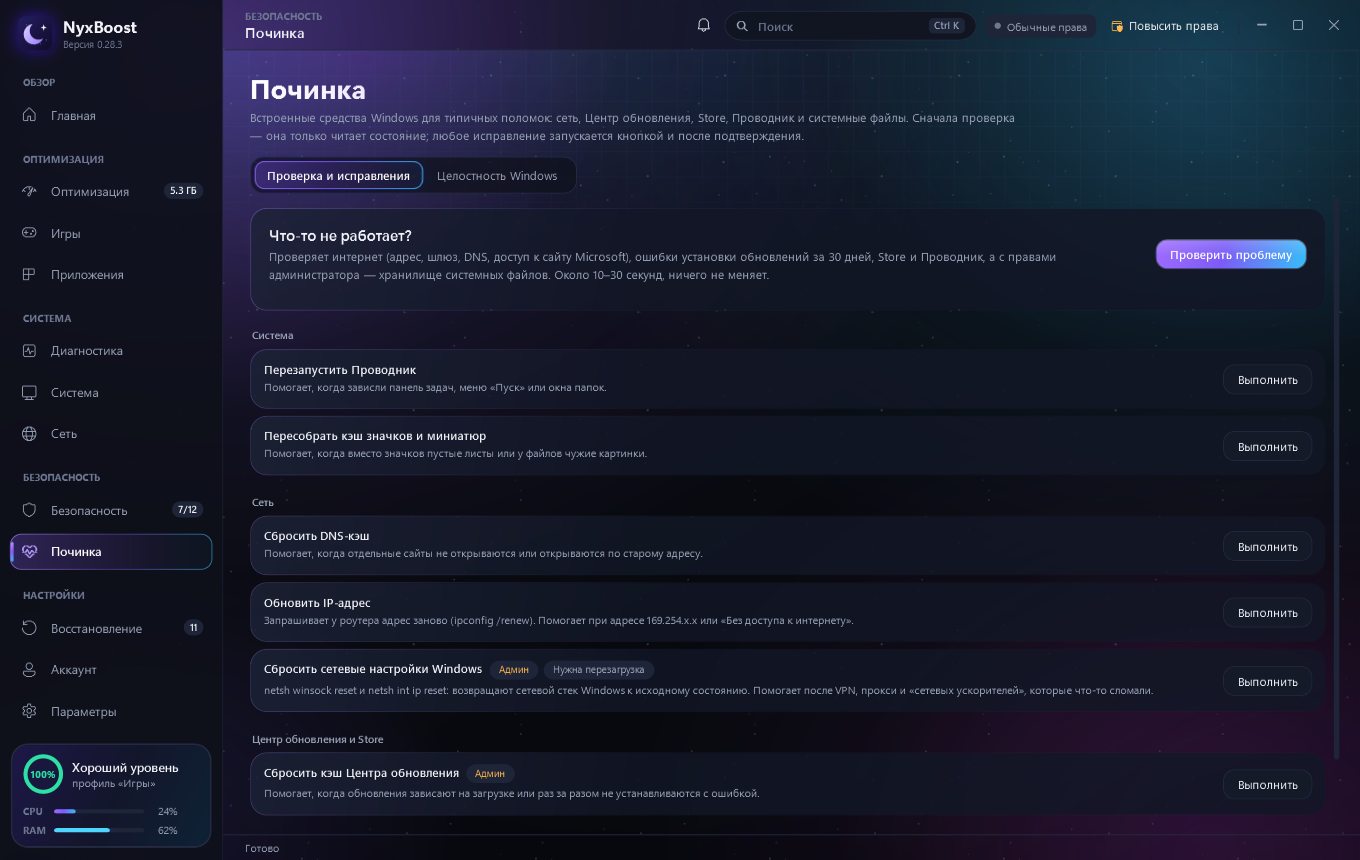
Task: Open the Игры sidebar item
Action: tap(111, 233)
